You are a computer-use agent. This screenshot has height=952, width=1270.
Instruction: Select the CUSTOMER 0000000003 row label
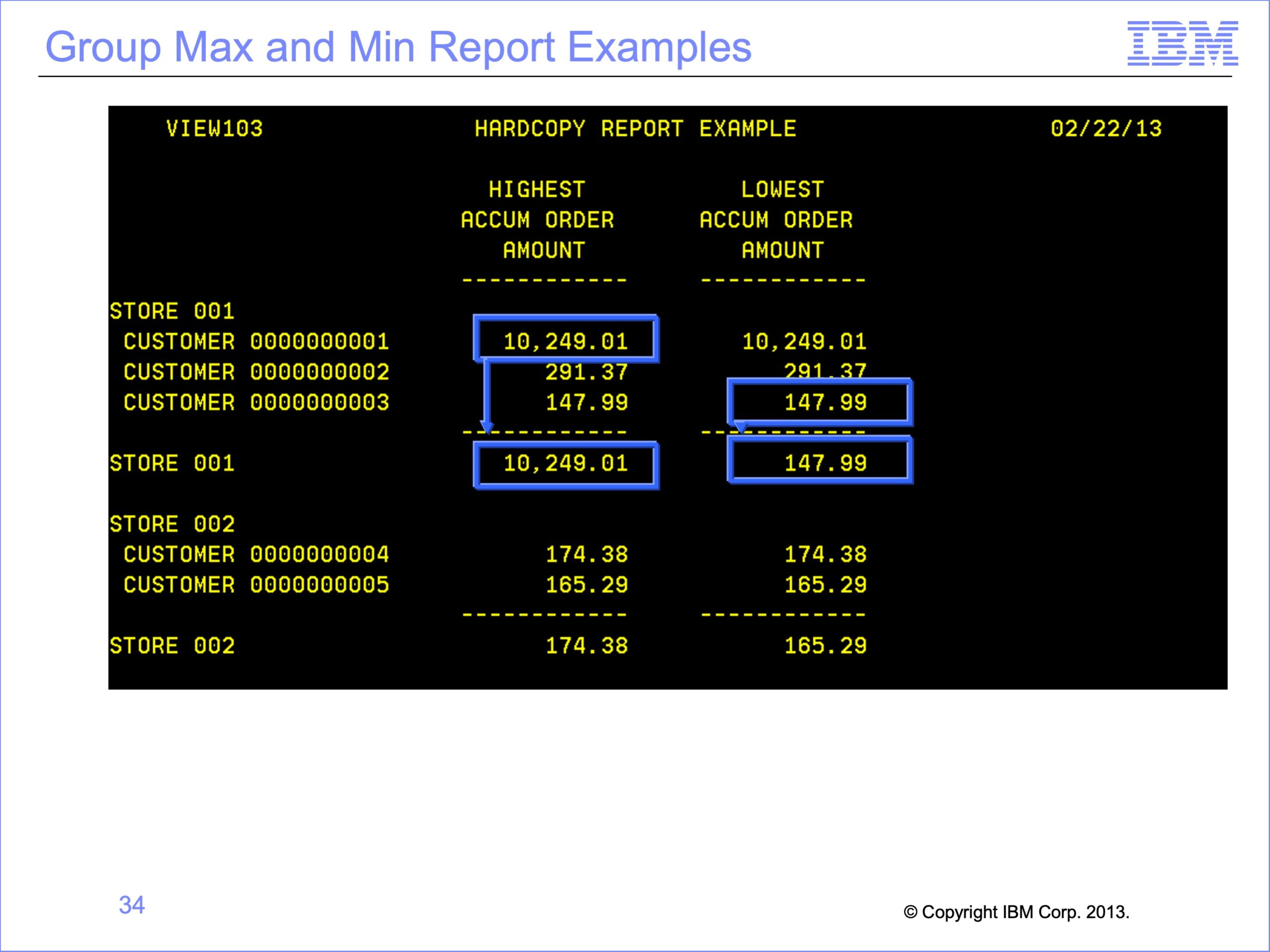[256, 402]
